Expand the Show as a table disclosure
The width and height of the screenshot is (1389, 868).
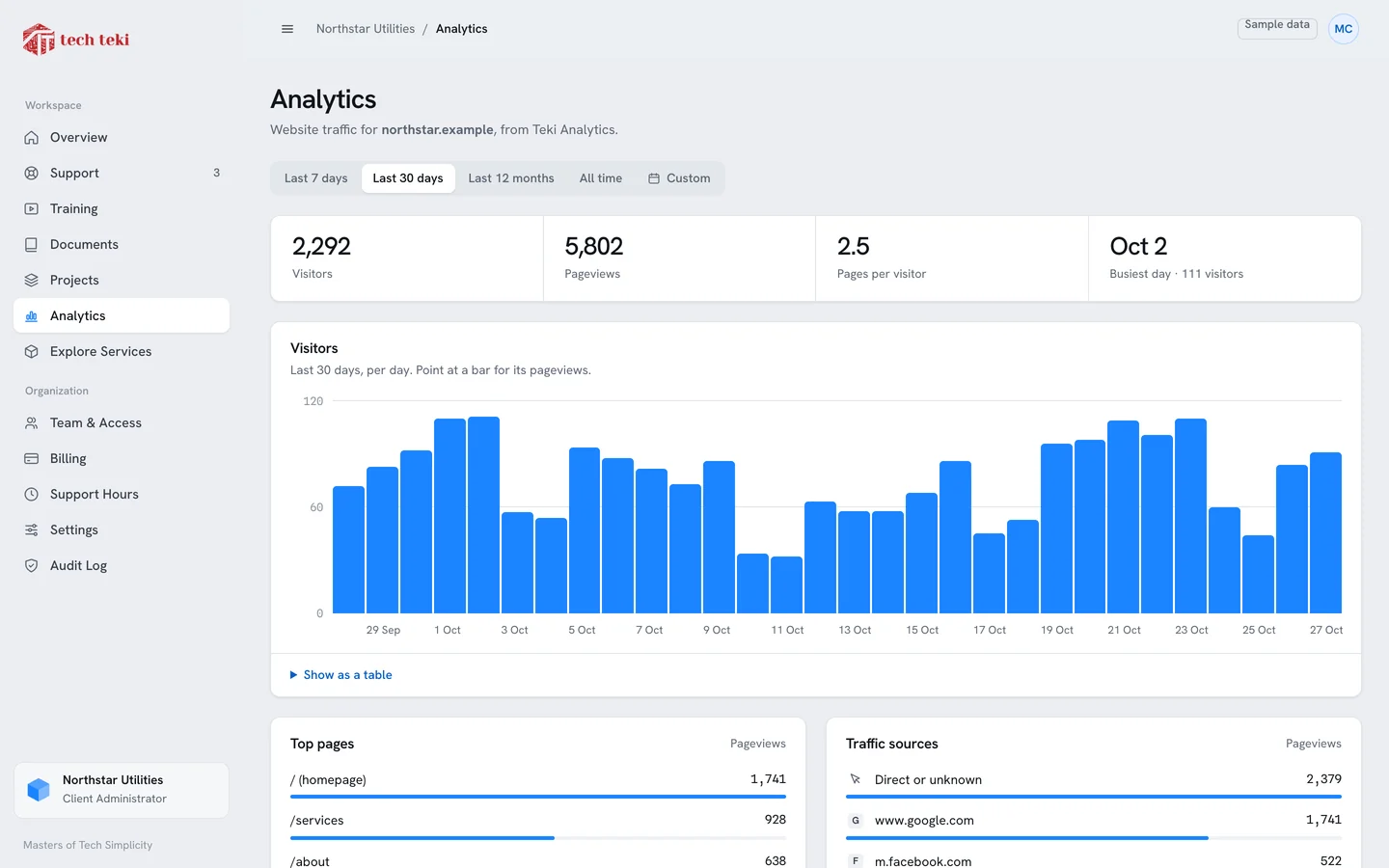(x=341, y=675)
